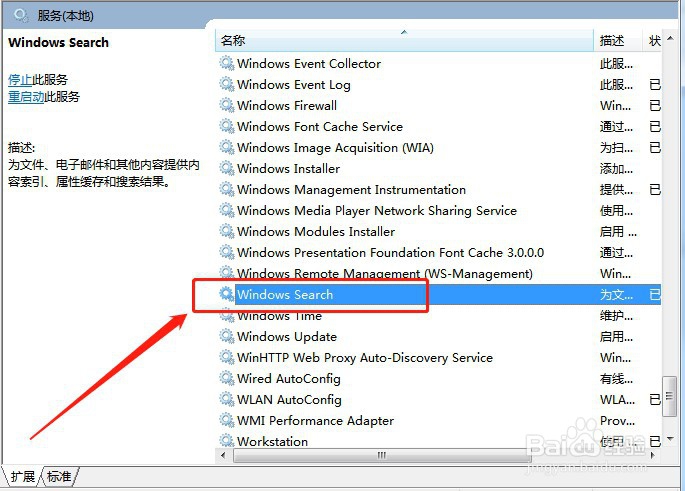
Task: Select the WMI Performance Adapter name
Action: [x=315, y=420]
